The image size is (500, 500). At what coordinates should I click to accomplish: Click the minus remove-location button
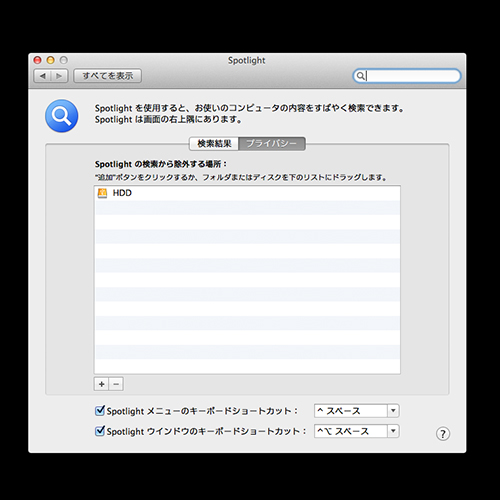point(116,384)
